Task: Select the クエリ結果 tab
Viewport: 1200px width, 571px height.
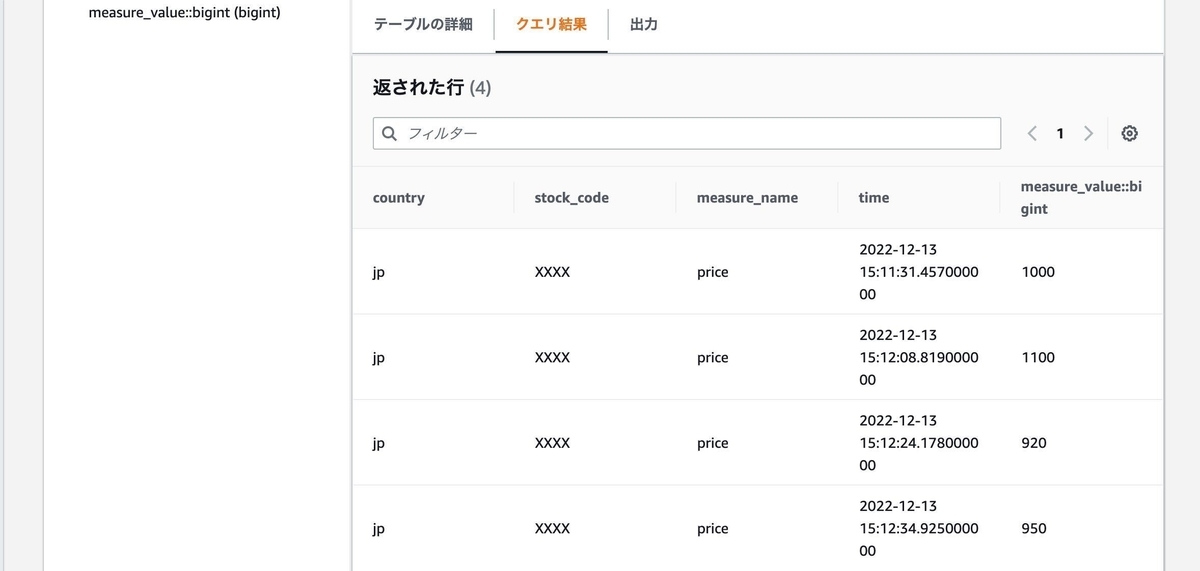Action: point(551,24)
